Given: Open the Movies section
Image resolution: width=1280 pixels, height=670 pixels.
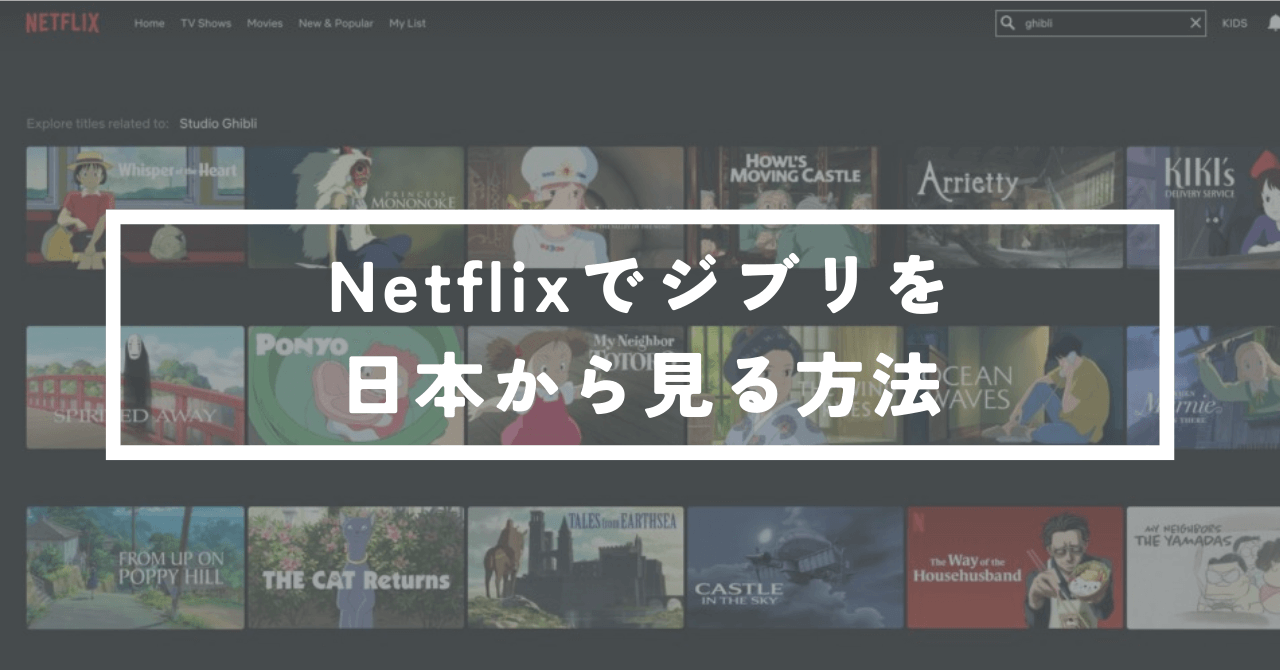Looking at the screenshot, I should click(265, 23).
